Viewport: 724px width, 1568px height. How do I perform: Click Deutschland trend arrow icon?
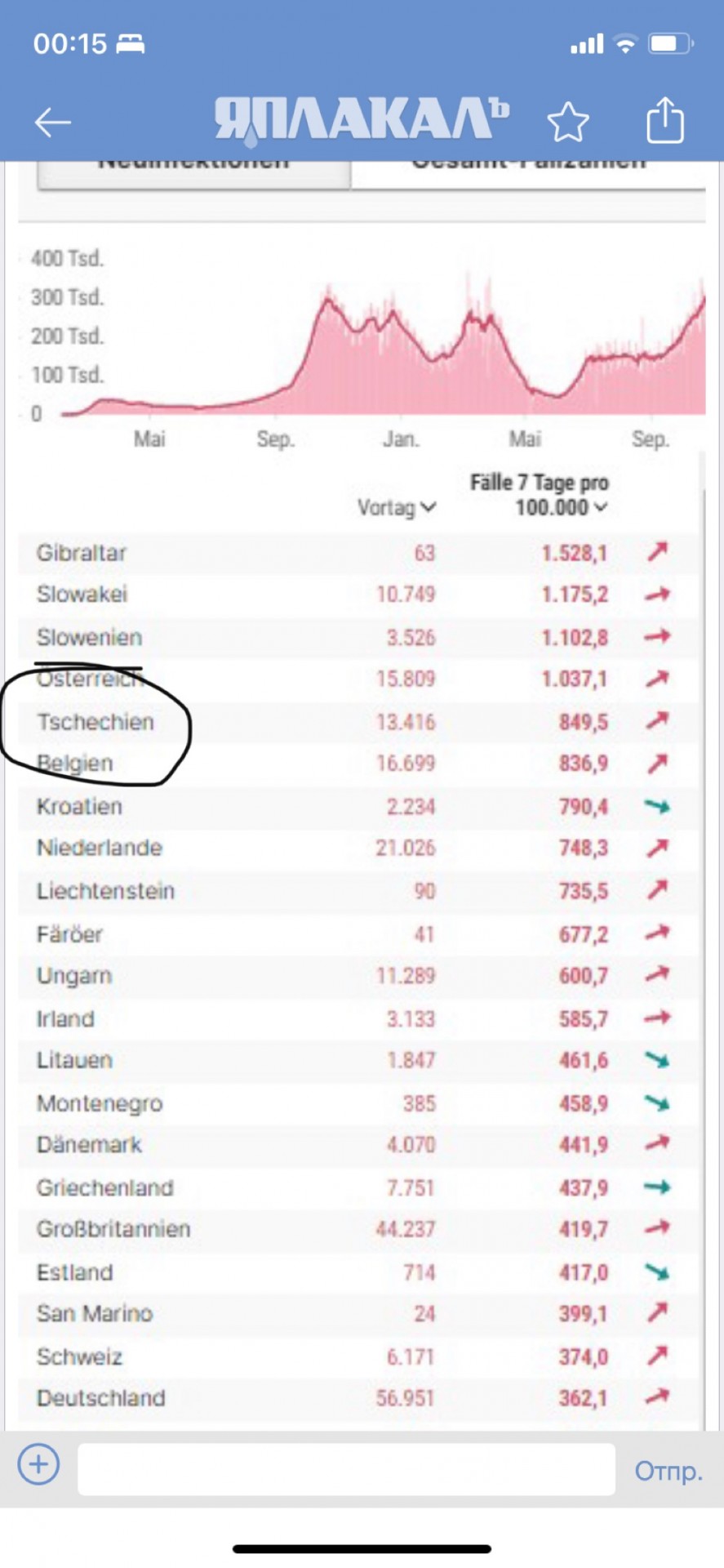point(657,1397)
